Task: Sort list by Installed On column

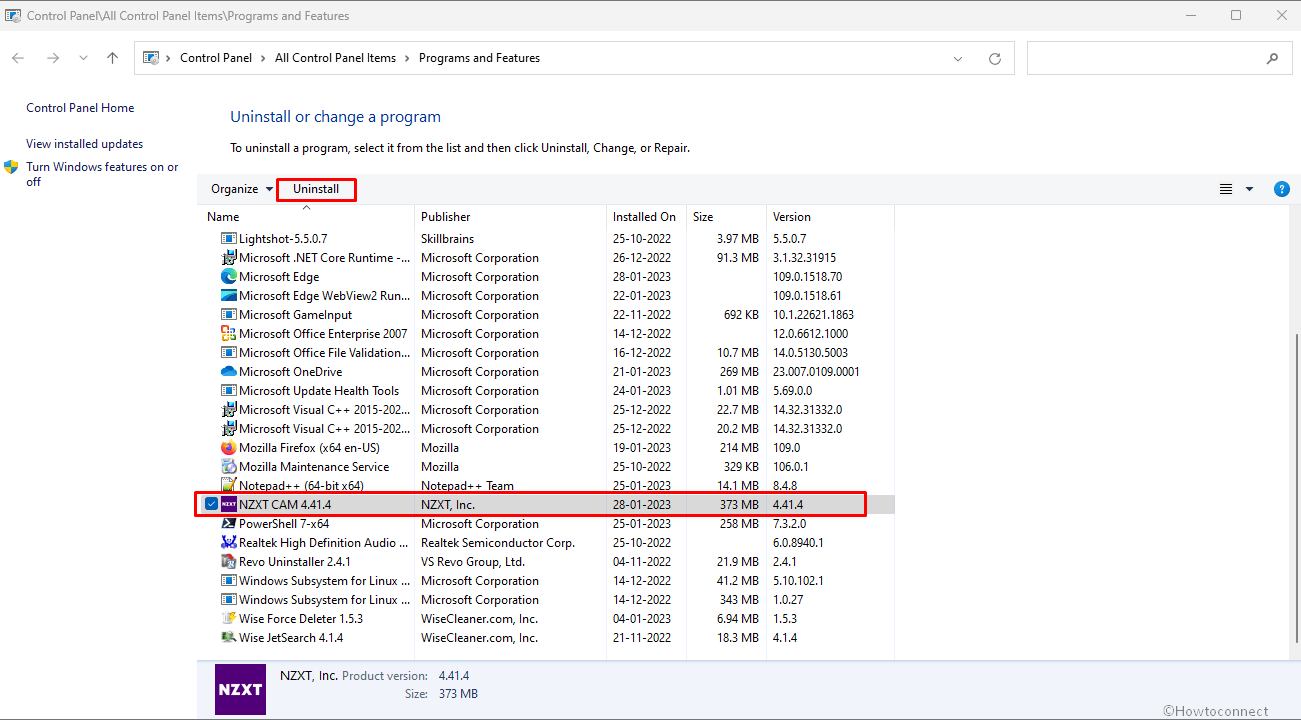Action: [x=644, y=217]
